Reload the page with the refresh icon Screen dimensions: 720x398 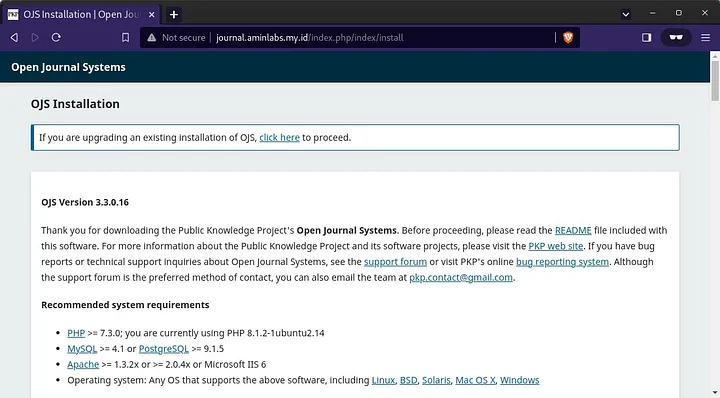56,38
